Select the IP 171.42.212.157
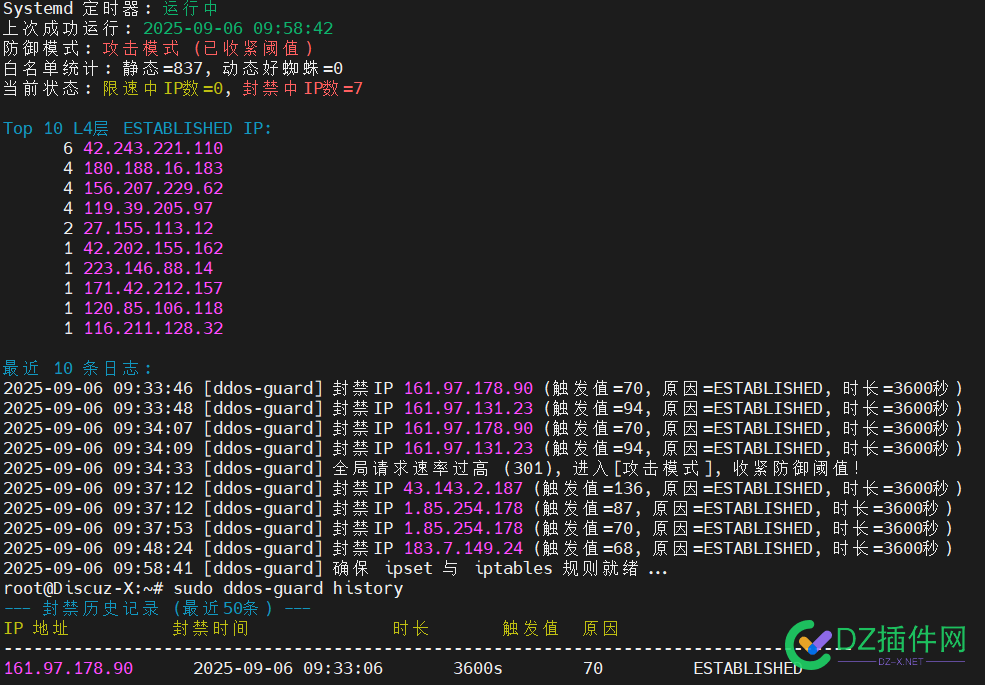Screen dimensions: 985x685 click(x=153, y=288)
